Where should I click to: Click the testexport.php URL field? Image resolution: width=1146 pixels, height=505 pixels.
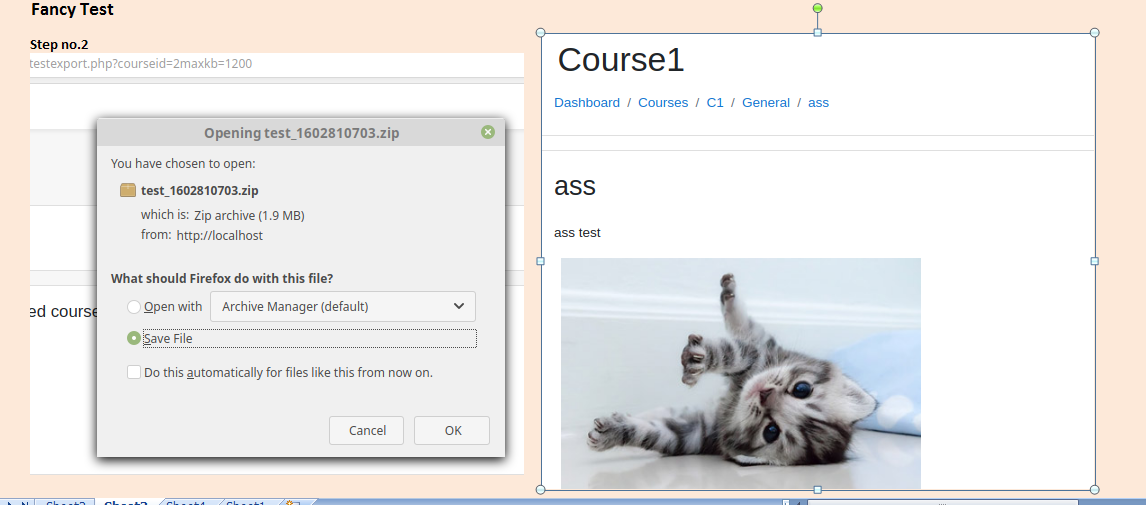pos(277,64)
